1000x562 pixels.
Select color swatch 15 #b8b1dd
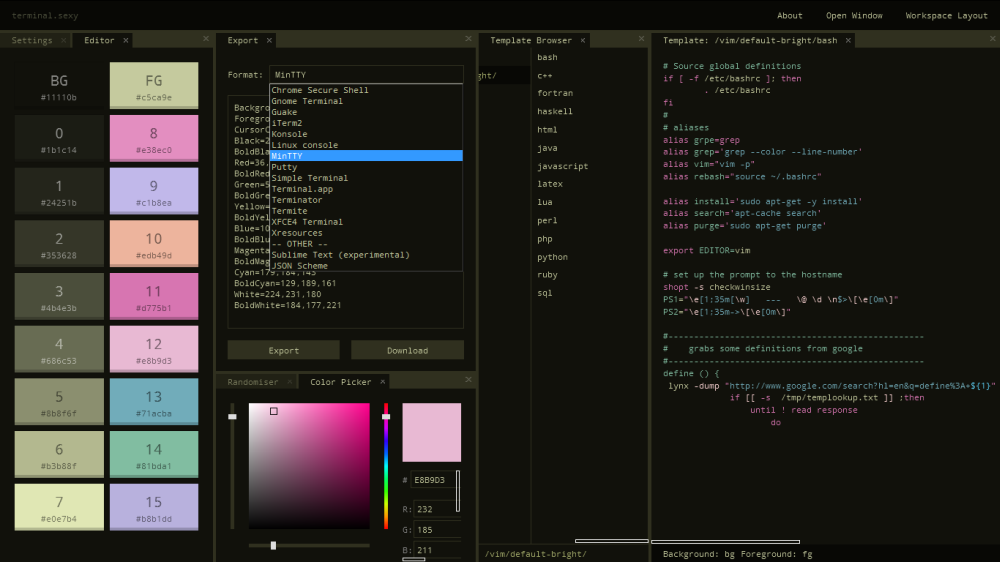coord(154,507)
